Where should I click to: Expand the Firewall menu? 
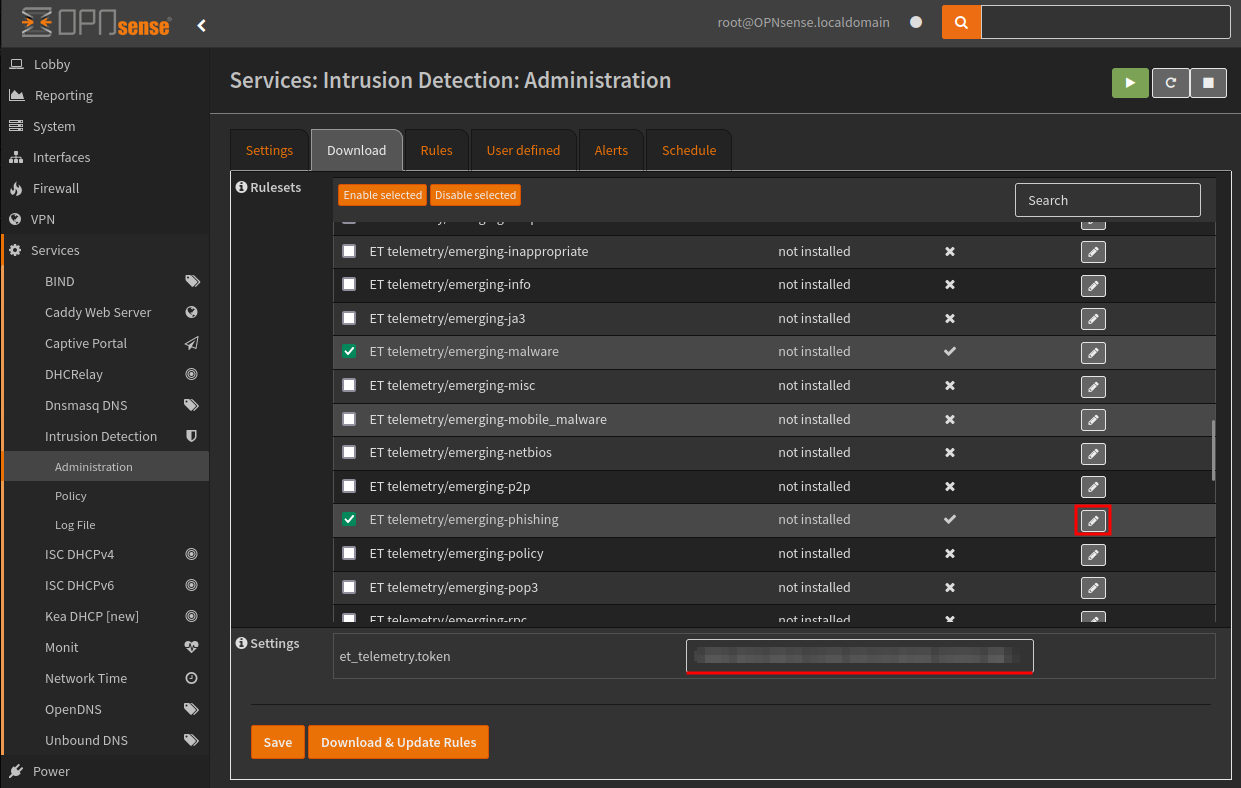(105, 188)
